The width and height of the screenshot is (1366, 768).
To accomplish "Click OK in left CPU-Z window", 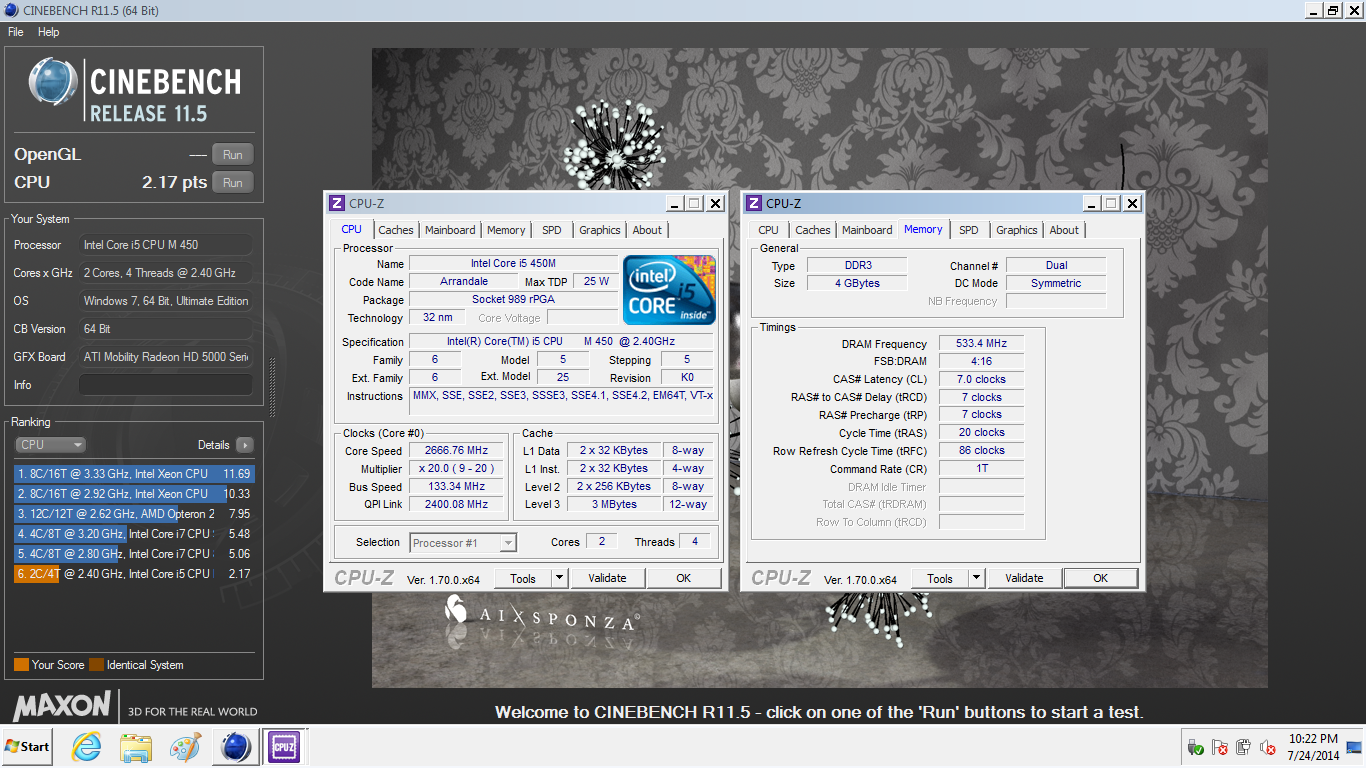I will [x=684, y=578].
